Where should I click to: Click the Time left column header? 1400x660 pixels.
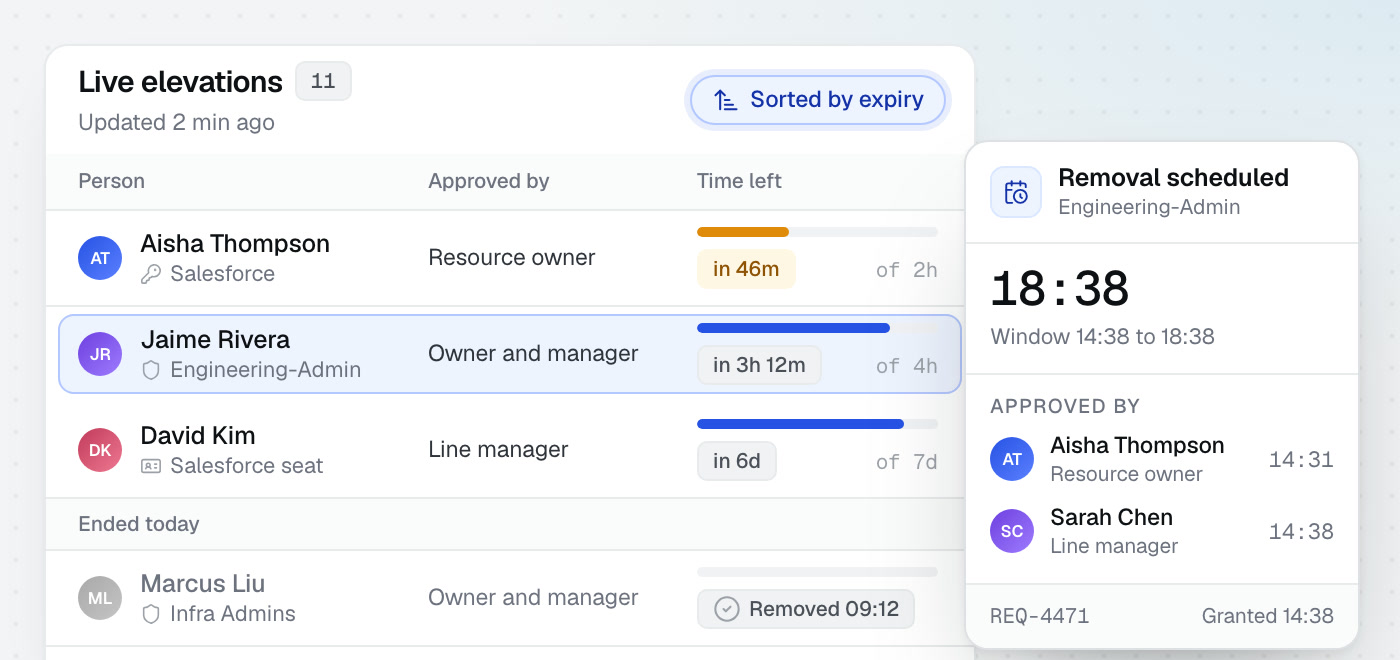(739, 181)
